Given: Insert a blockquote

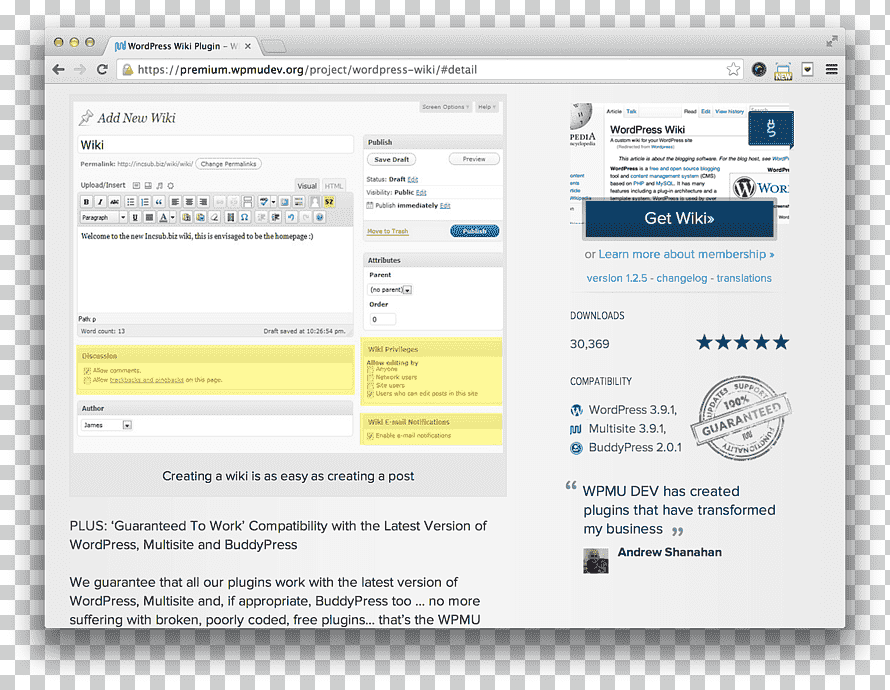Looking at the screenshot, I should tap(159, 202).
